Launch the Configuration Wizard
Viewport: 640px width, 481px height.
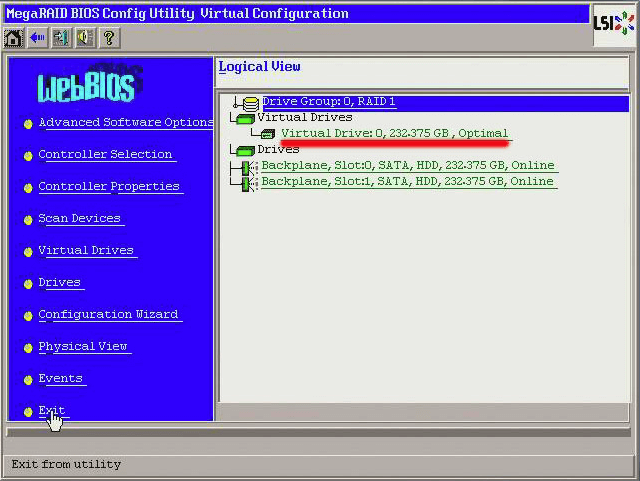coord(108,315)
